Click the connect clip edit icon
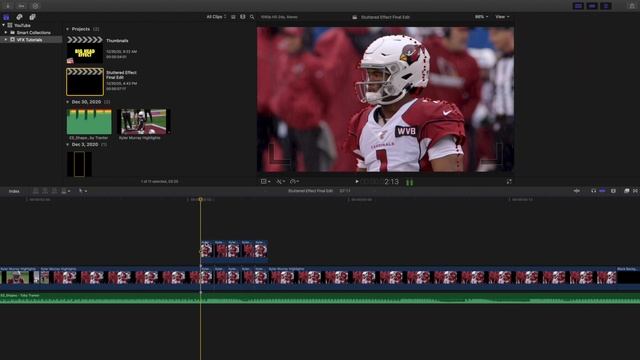640x360 pixels. (36, 191)
